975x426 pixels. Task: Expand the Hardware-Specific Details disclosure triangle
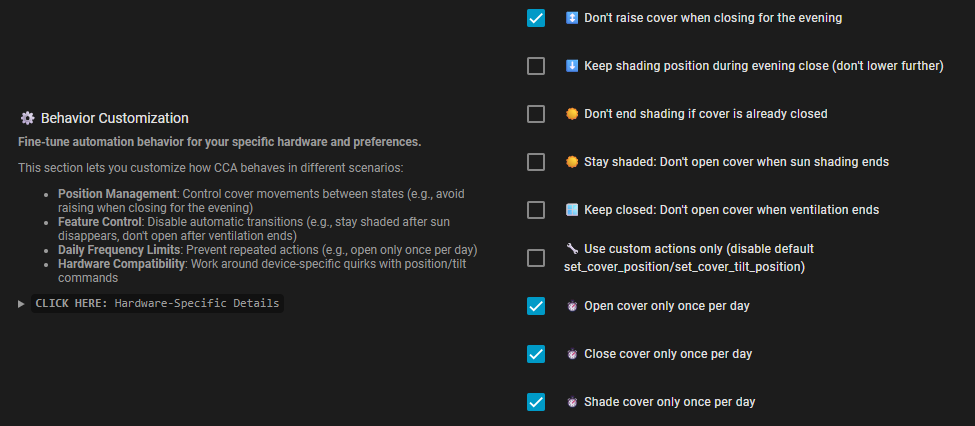click(22, 303)
